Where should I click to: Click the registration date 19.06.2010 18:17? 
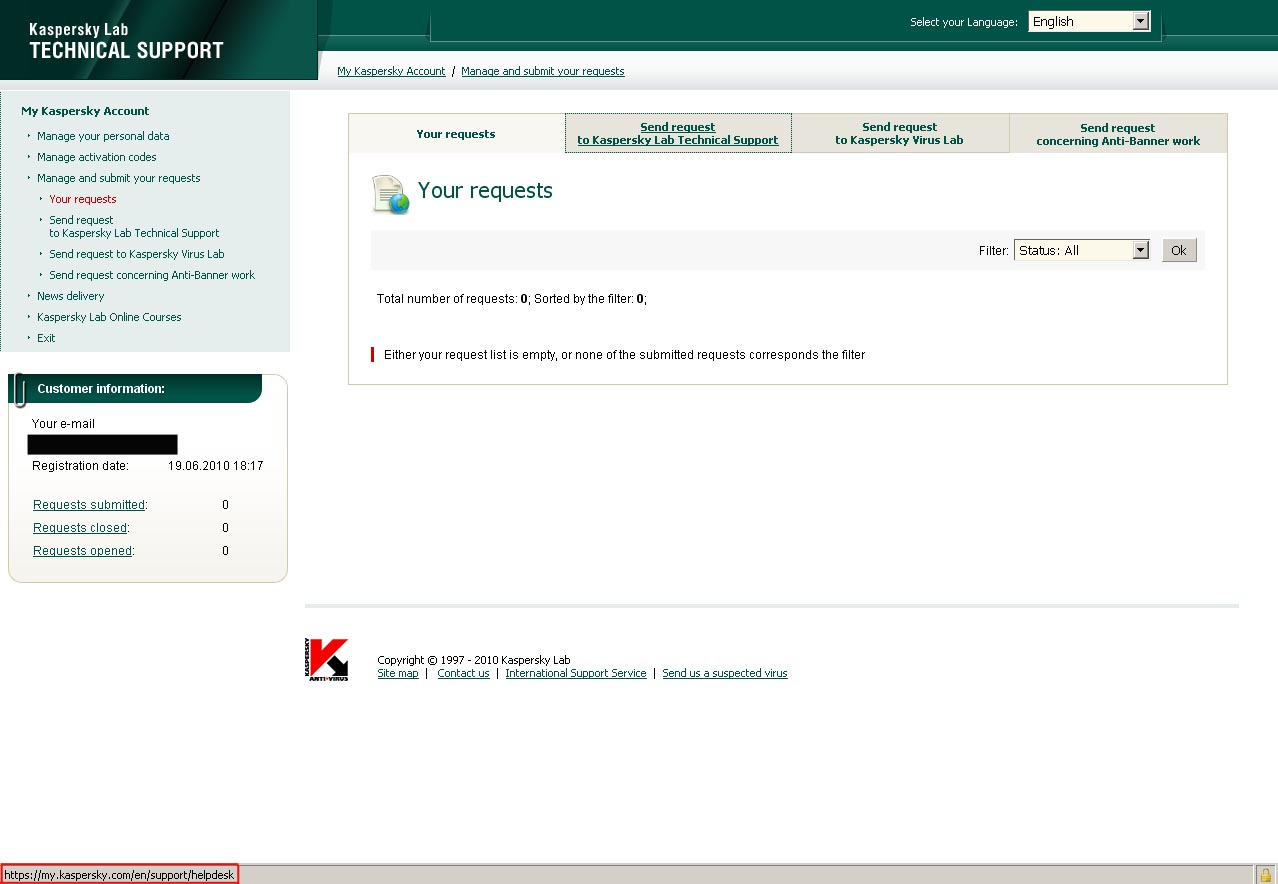(216, 466)
